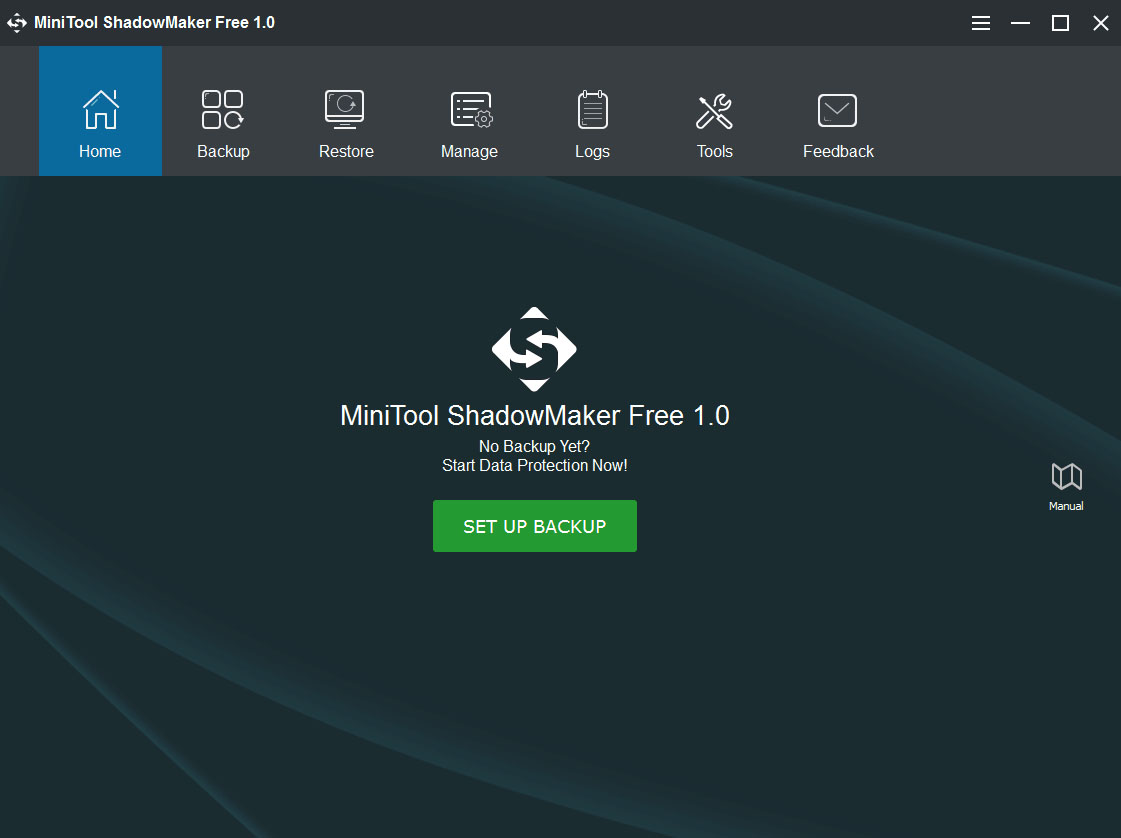View Logs using the clipboard icon

click(592, 110)
